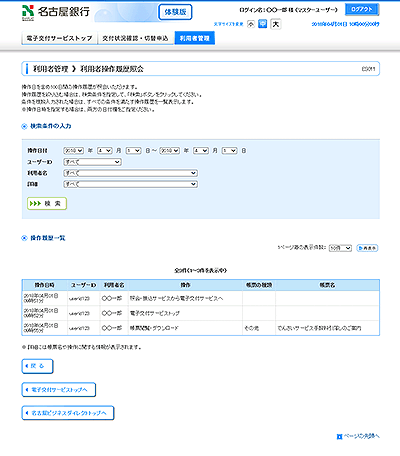The width and height of the screenshot is (400, 456).
Task: Click the 再表示 button beside page count
Action: [367, 248]
